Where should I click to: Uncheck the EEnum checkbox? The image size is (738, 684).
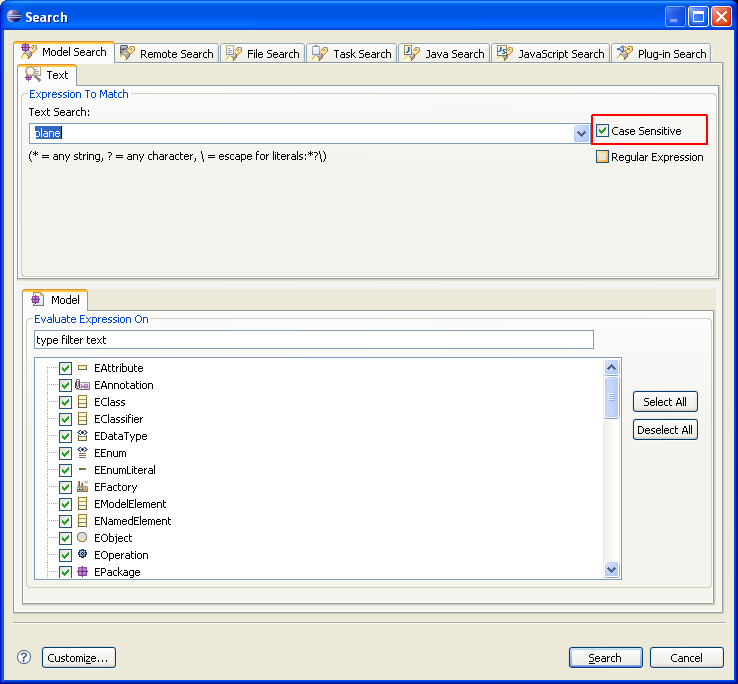coord(65,453)
